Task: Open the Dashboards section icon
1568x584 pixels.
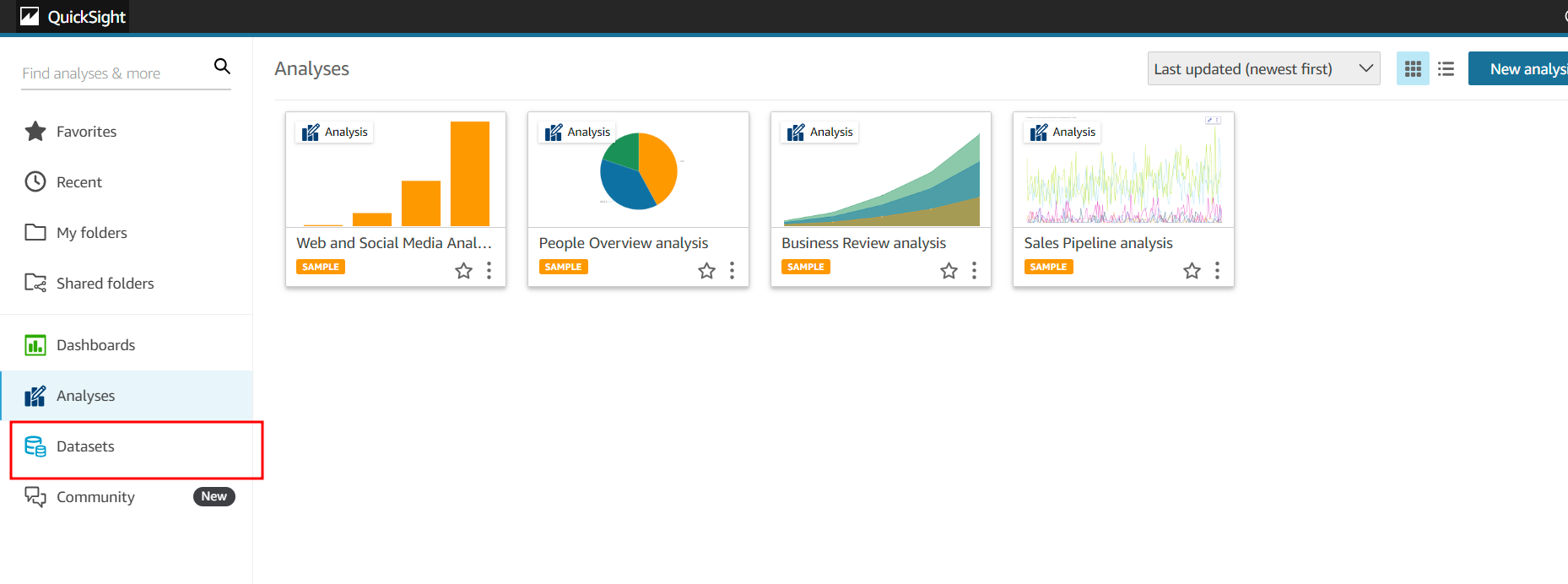Action: point(35,345)
